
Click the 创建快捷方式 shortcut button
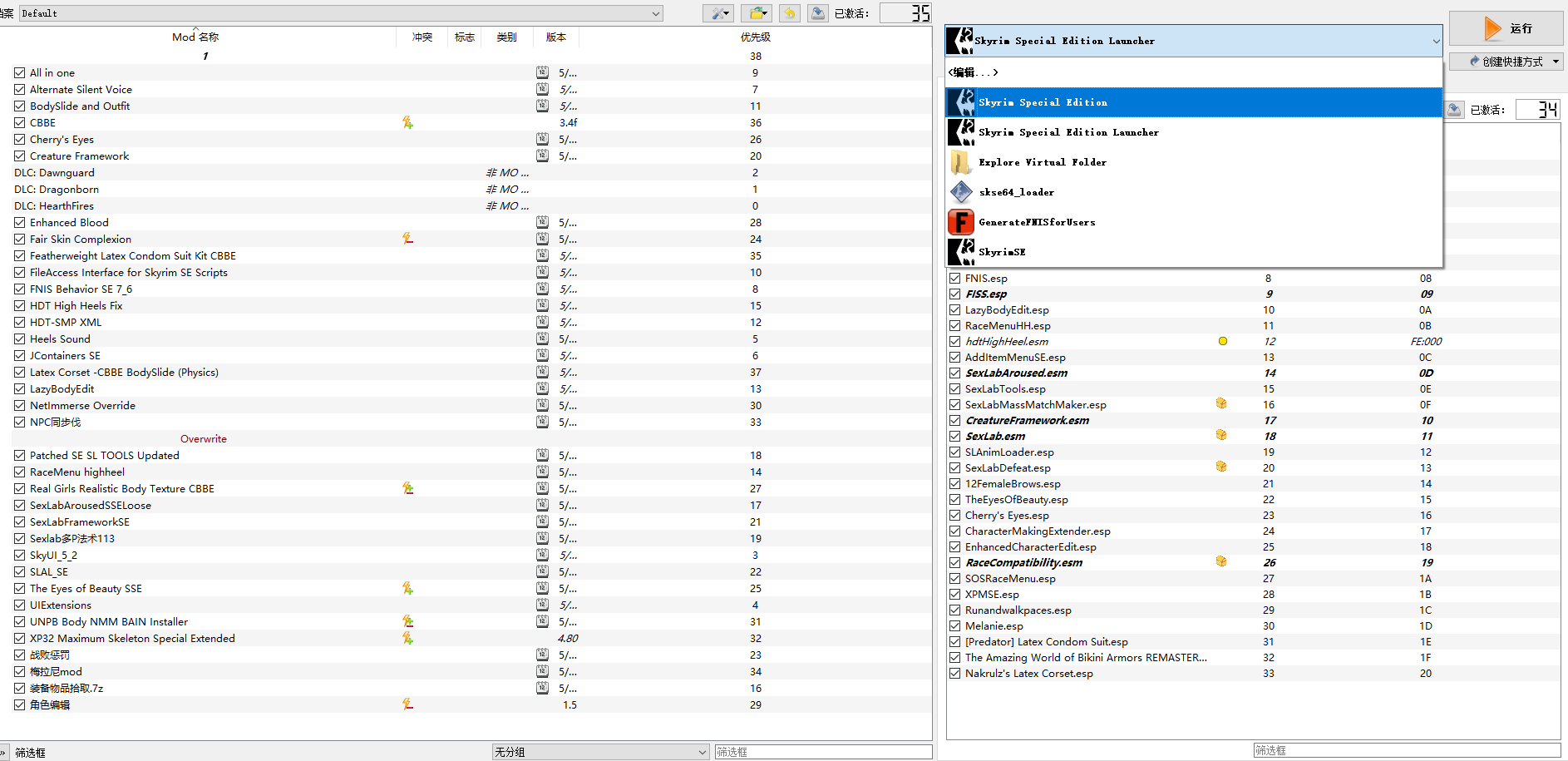1506,61
